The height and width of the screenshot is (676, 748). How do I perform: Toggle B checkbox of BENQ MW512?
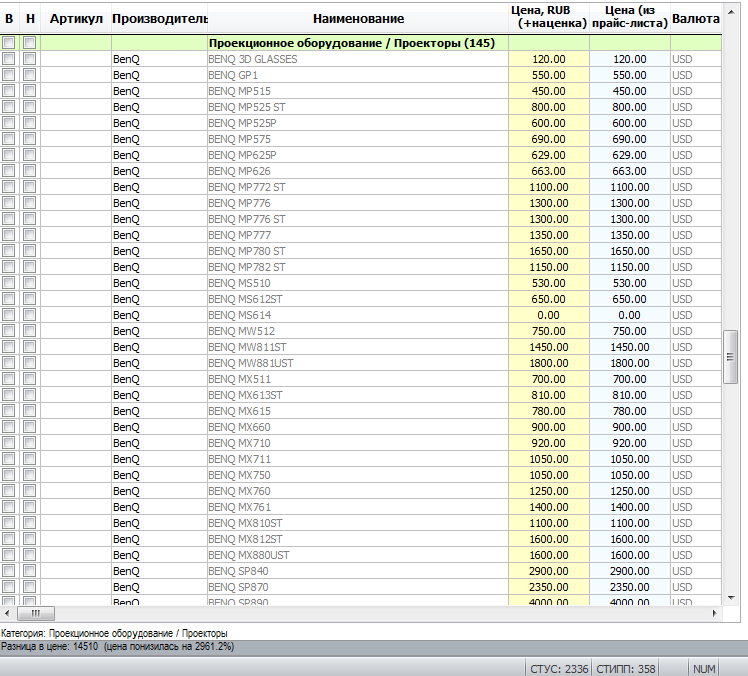pos(9,331)
